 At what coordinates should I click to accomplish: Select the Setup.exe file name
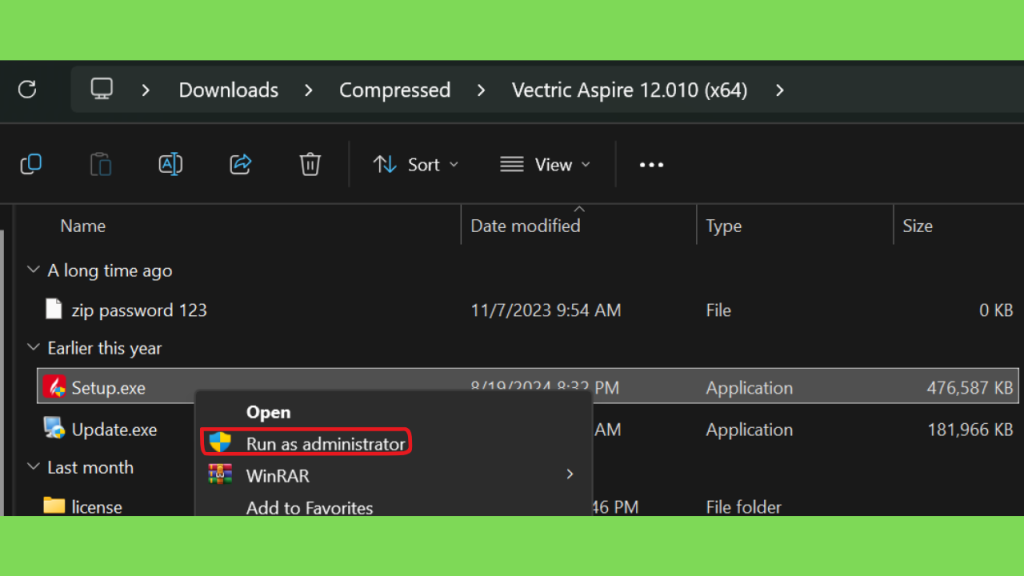click(108, 388)
